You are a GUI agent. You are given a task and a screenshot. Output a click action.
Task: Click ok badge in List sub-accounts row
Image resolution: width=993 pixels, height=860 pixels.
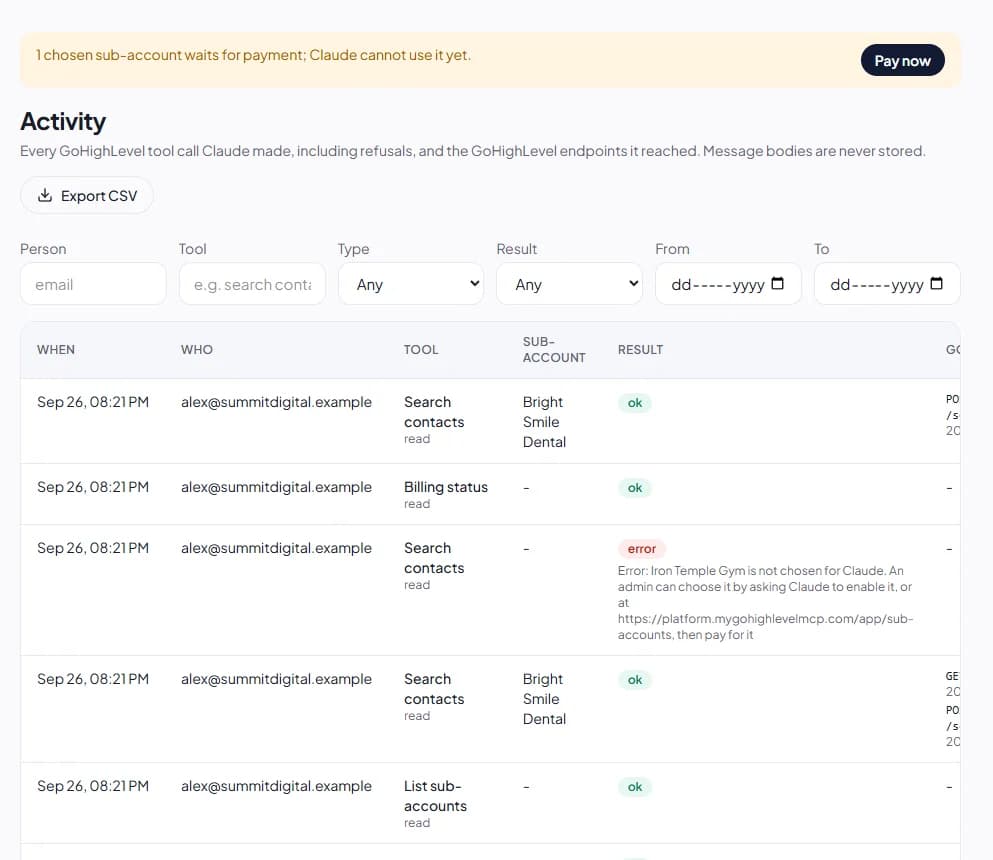tap(635, 787)
